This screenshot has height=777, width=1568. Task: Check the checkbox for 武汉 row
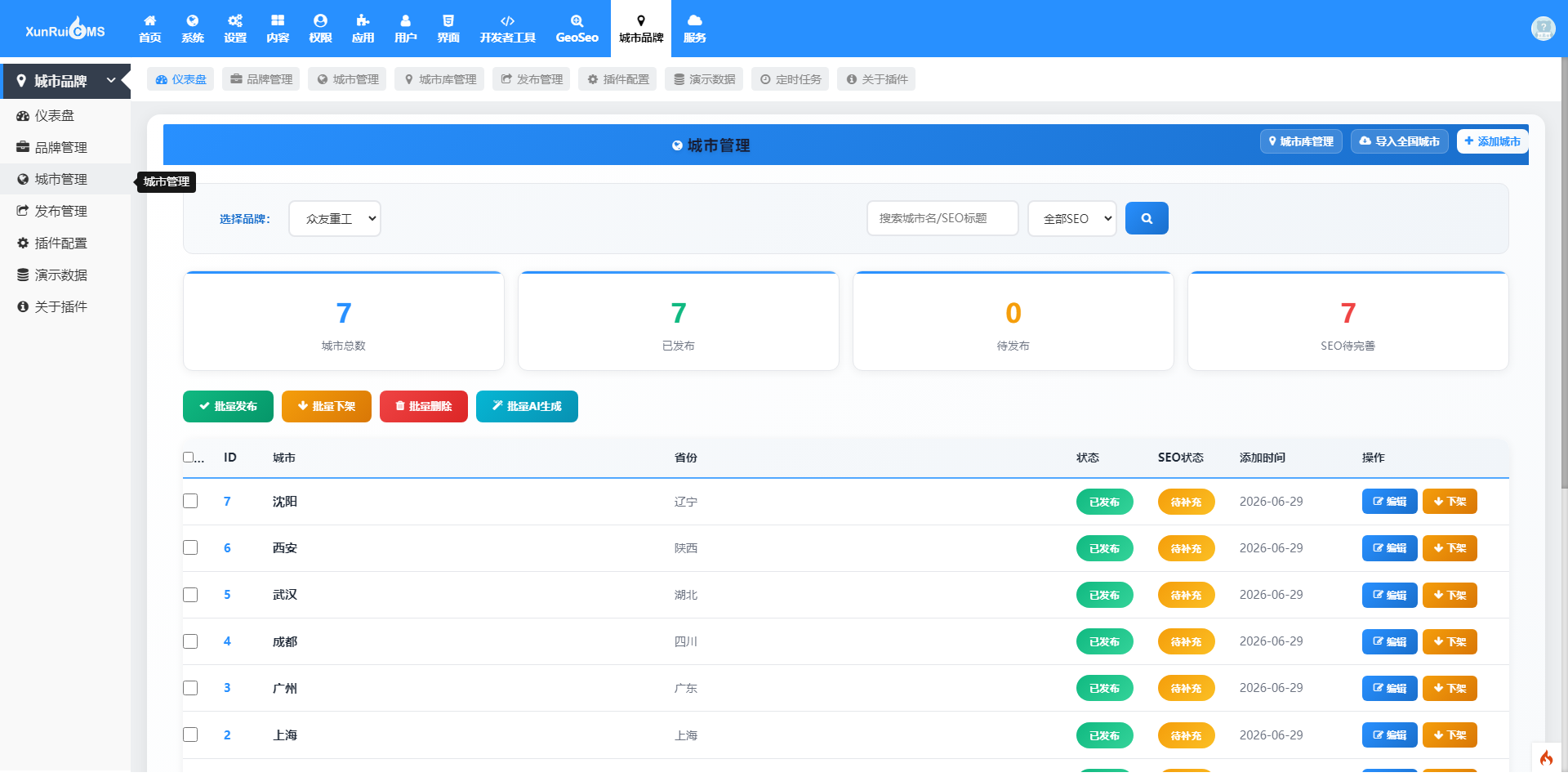coord(190,595)
